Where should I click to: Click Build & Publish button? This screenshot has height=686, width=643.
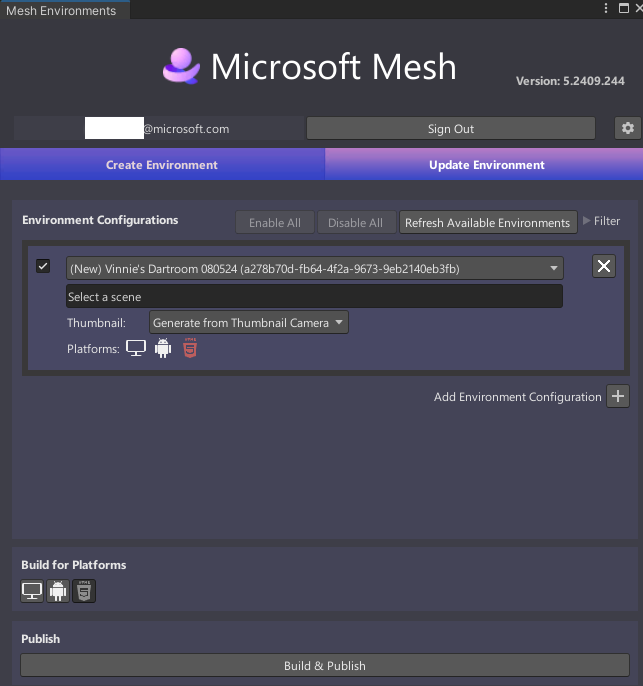point(325,665)
